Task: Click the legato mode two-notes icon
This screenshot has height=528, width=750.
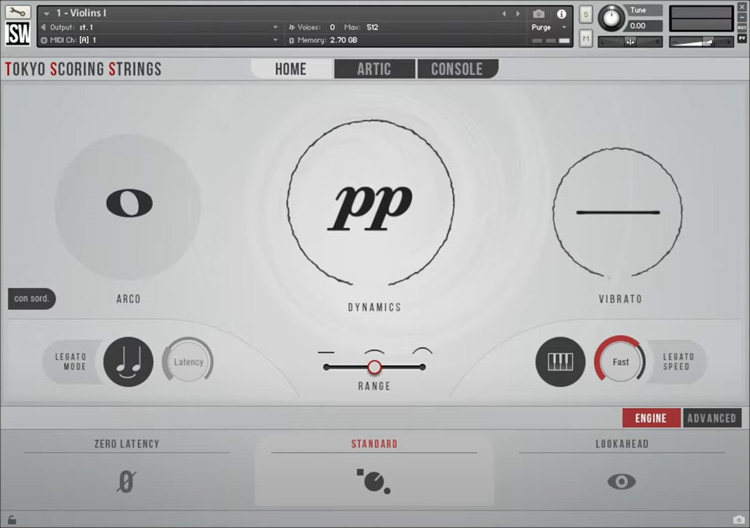Action: 128,362
